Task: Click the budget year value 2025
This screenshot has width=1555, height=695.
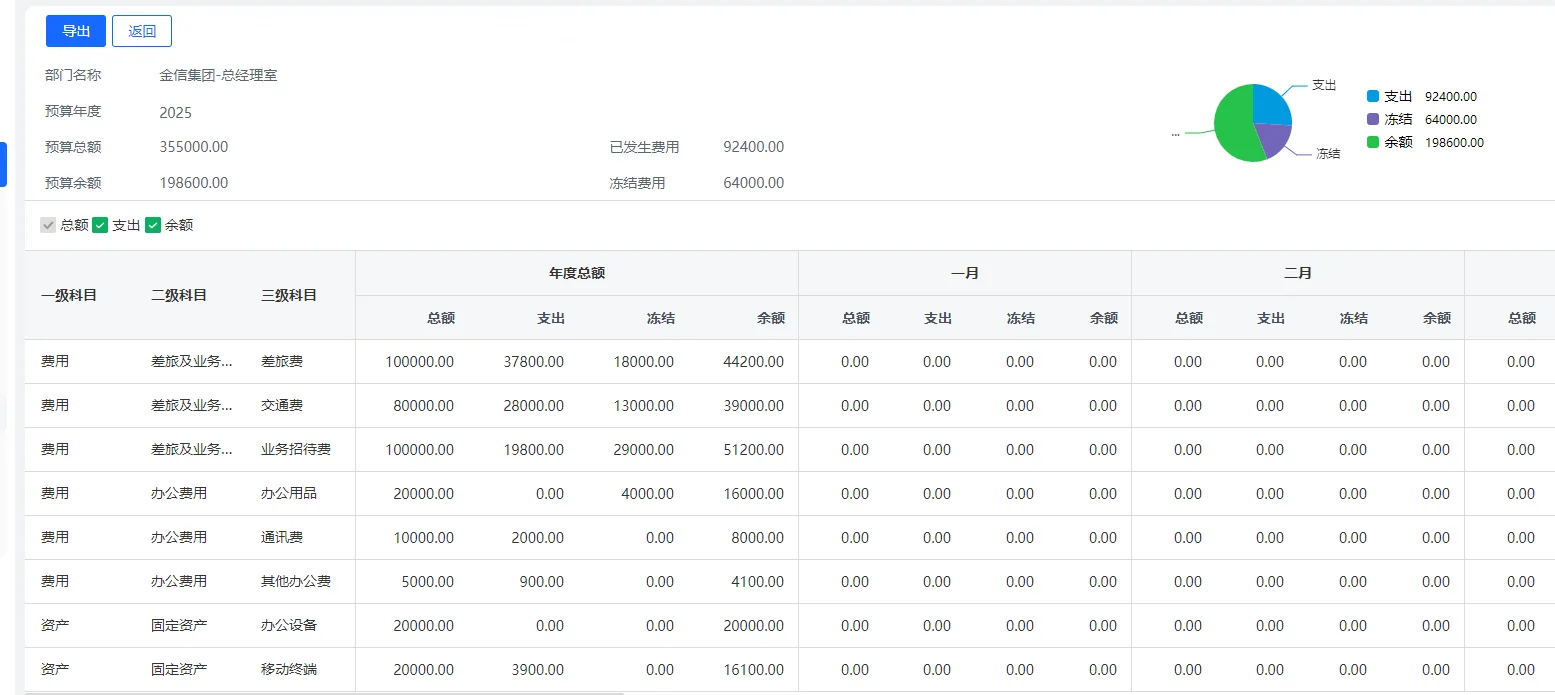Action: pyautogui.click(x=175, y=113)
